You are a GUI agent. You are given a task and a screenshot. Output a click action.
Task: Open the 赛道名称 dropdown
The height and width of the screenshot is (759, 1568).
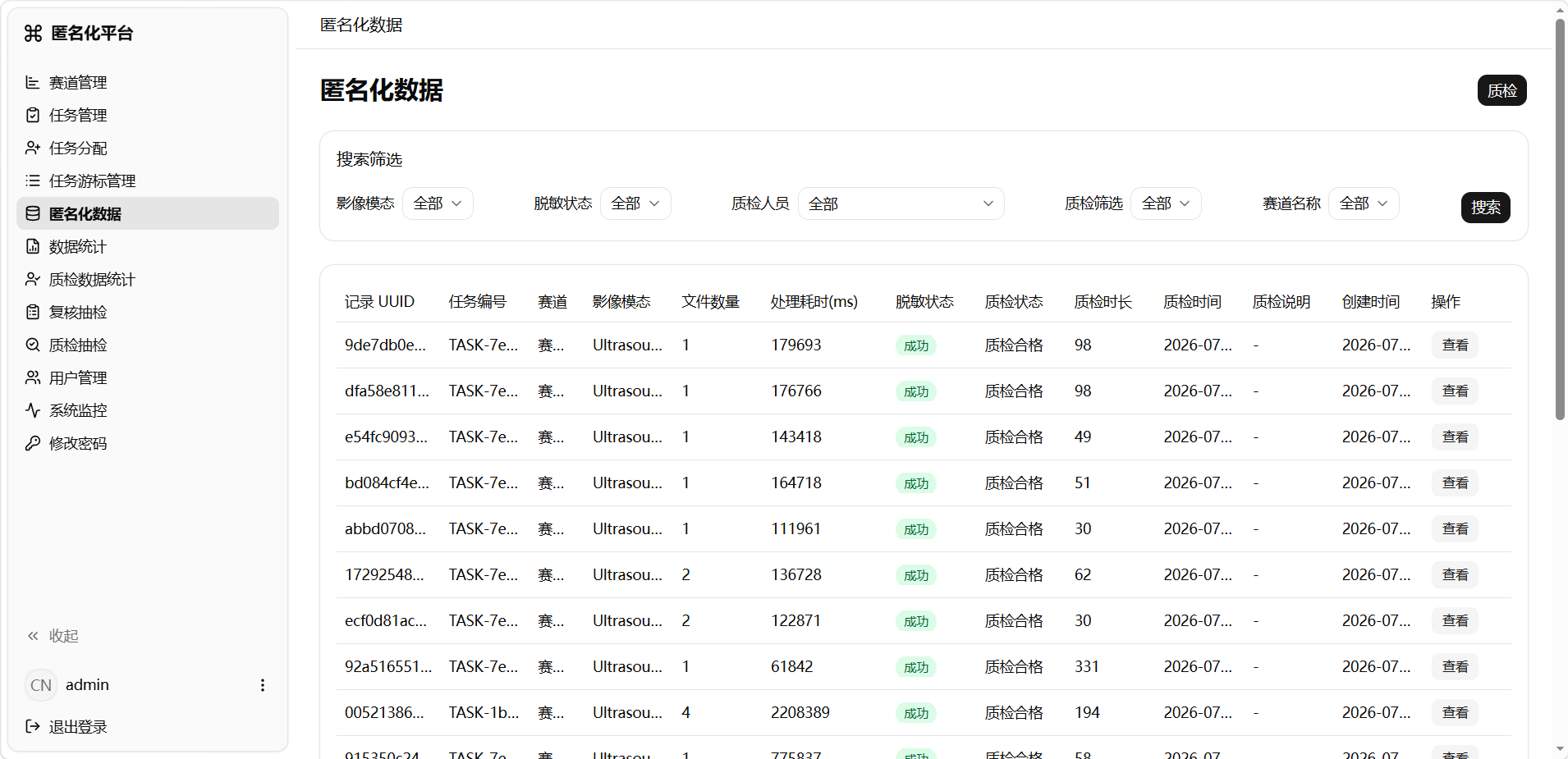1364,203
